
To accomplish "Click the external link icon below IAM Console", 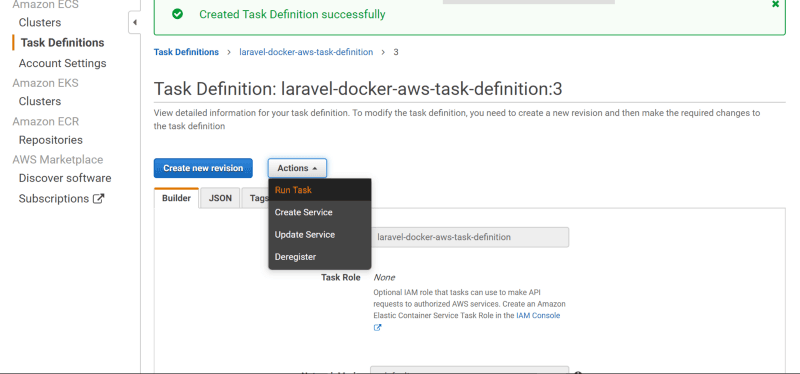I will tap(378, 328).
